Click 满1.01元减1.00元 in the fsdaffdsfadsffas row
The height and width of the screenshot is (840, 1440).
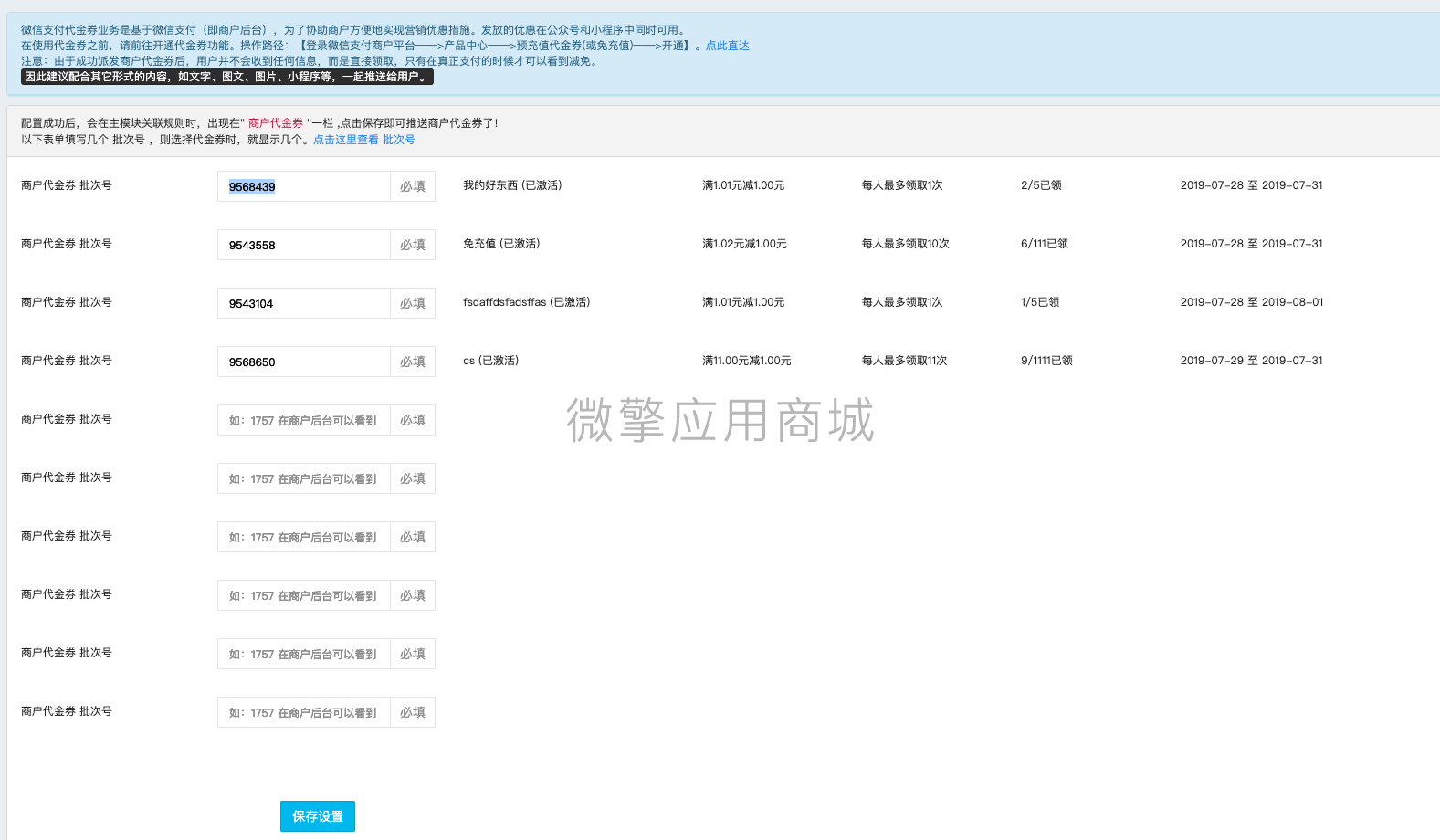(743, 302)
